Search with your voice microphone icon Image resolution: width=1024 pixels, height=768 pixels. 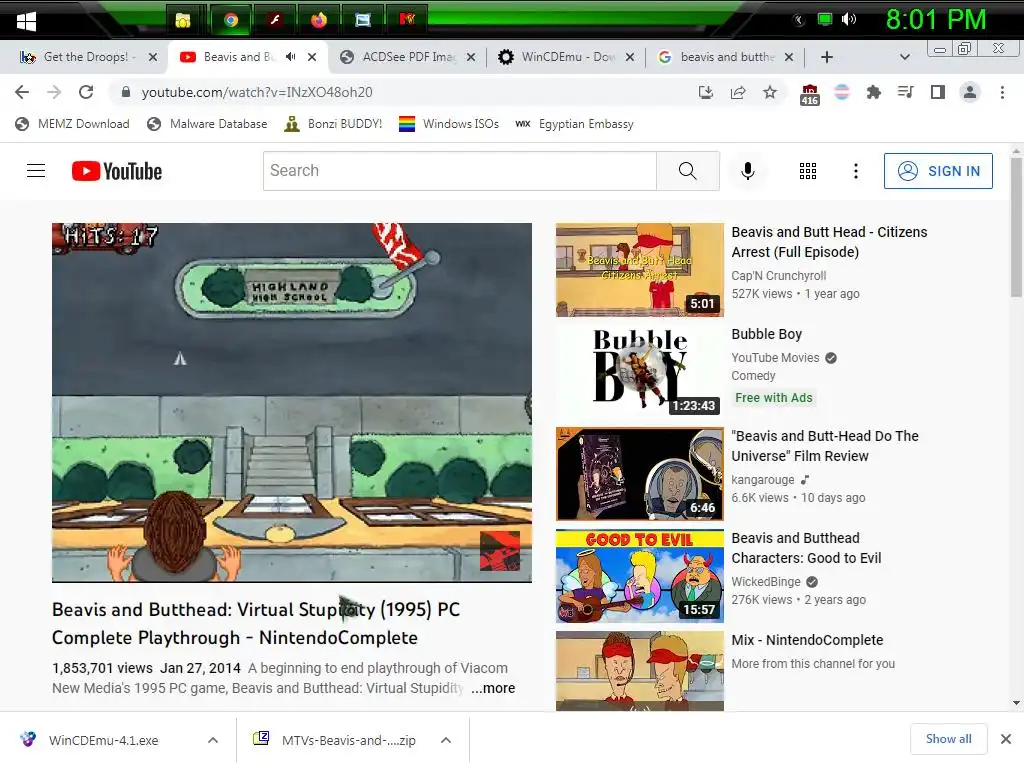(x=748, y=171)
